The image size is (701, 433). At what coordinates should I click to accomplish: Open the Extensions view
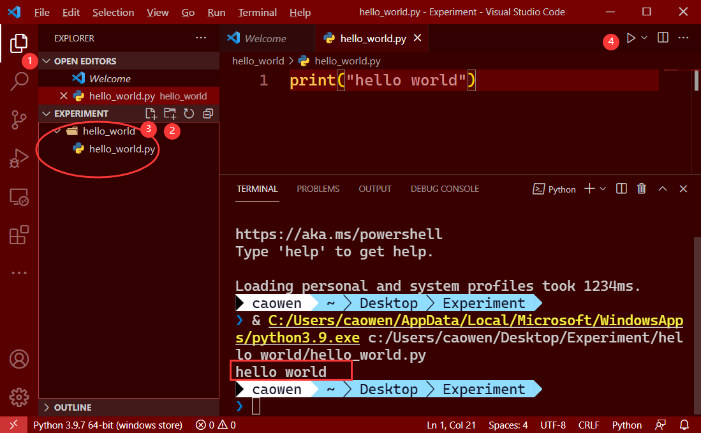[19, 235]
